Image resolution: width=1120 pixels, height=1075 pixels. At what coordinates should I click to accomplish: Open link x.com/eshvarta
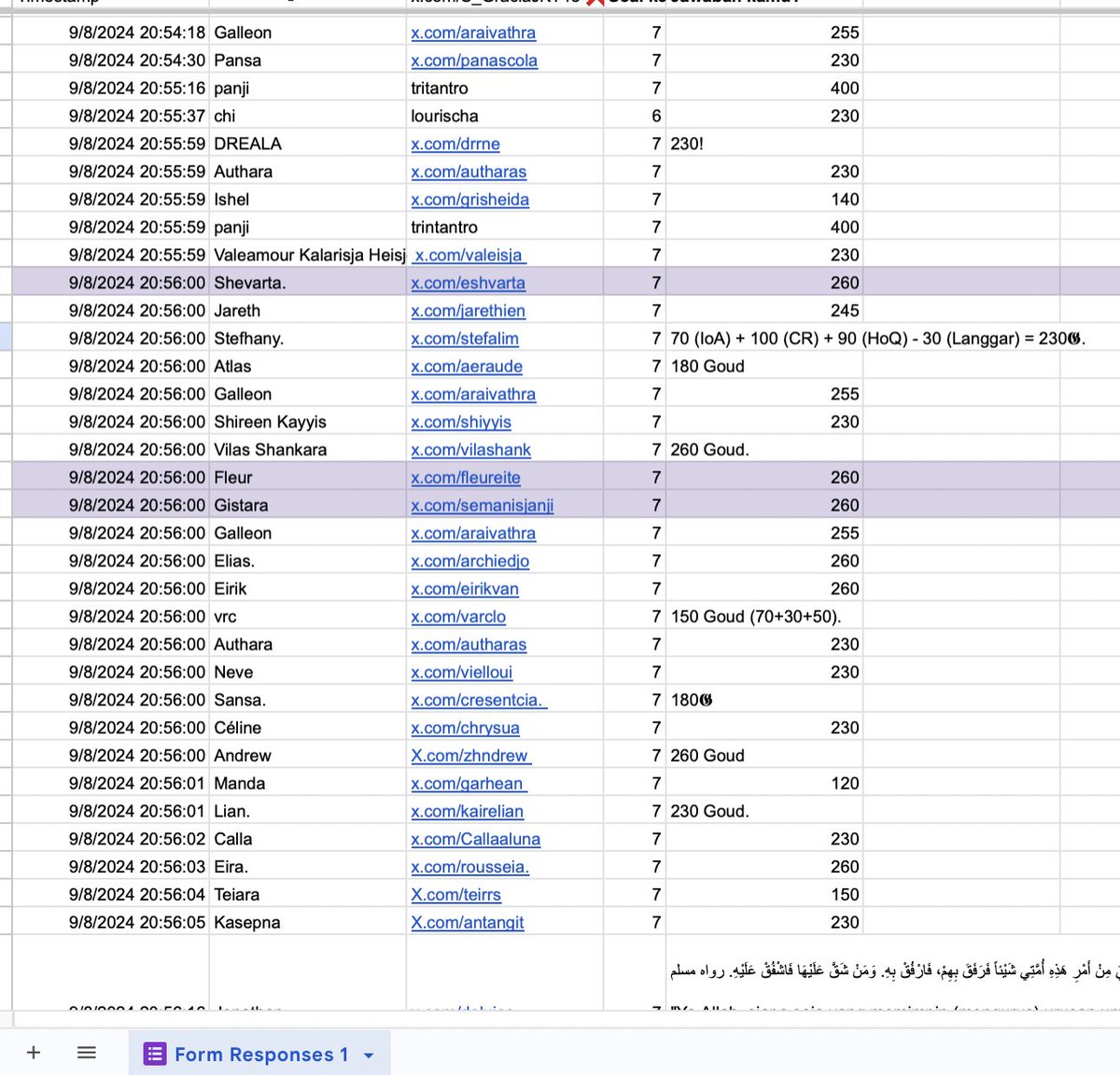468,283
